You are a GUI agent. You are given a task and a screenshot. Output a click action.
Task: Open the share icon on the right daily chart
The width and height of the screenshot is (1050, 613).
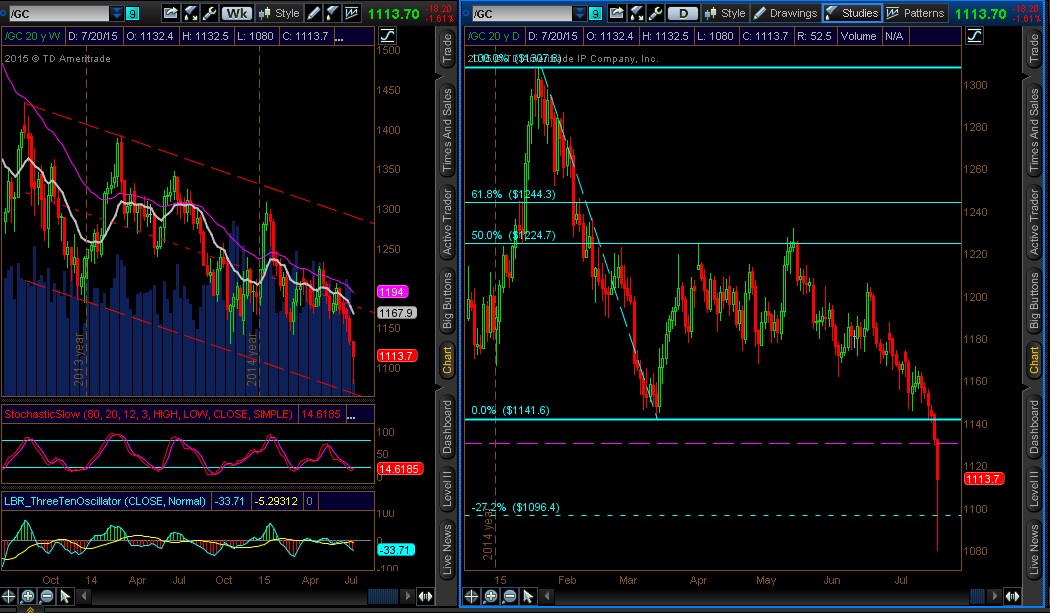point(617,13)
